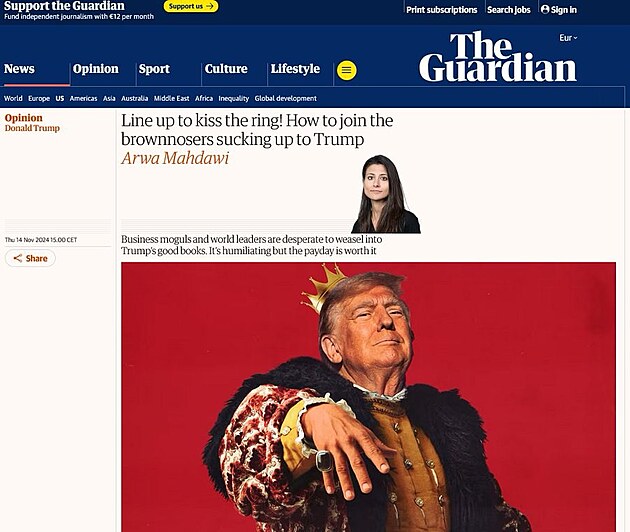Open the Search jobs link
The width and height of the screenshot is (630, 532).
click(x=509, y=10)
